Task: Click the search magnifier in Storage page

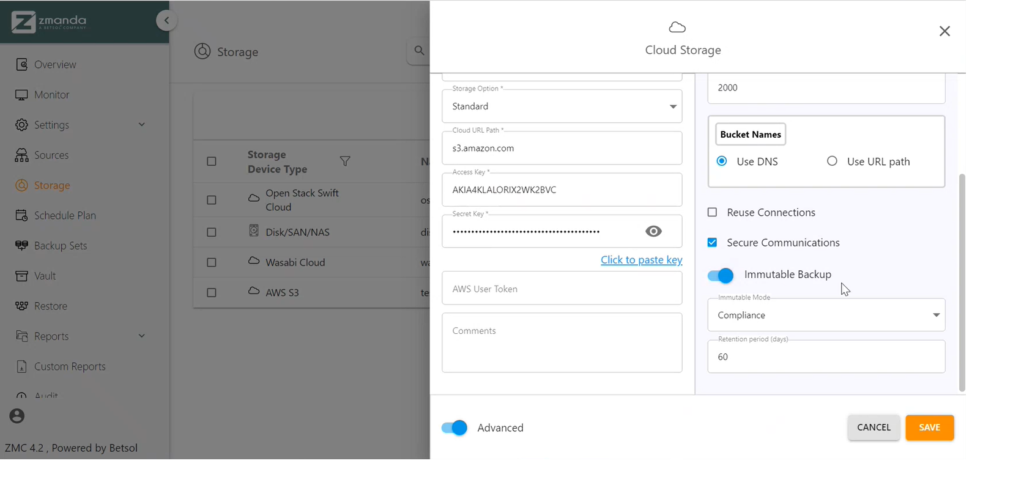Action: click(x=418, y=50)
